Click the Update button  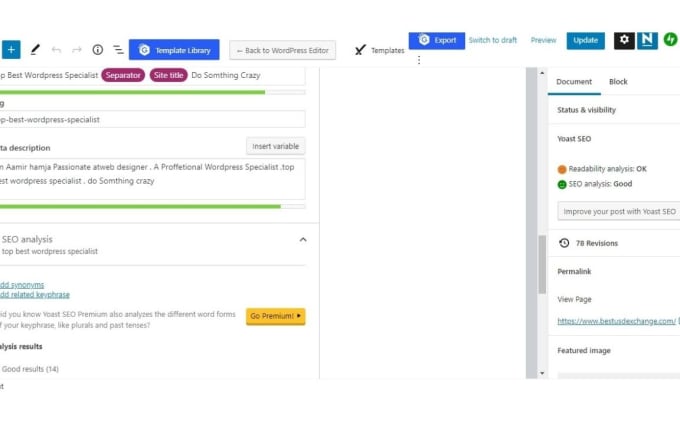585,40
